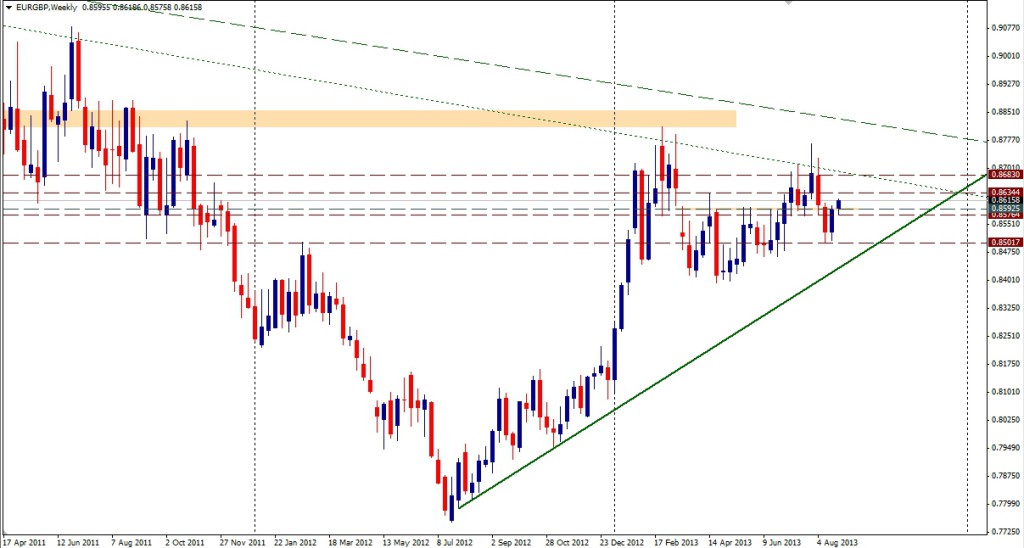Click the dropdown triangle beside EURGBP,Weekly
The image size is (1024, 548).
(8, 7)
